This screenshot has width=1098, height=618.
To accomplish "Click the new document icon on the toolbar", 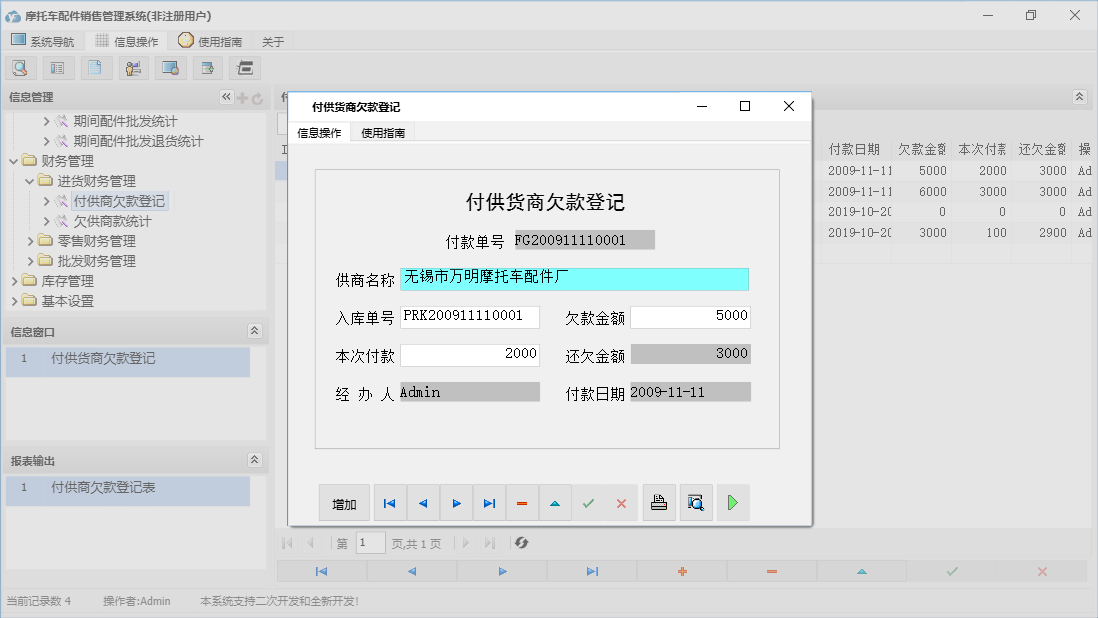I will coord(96,67).
